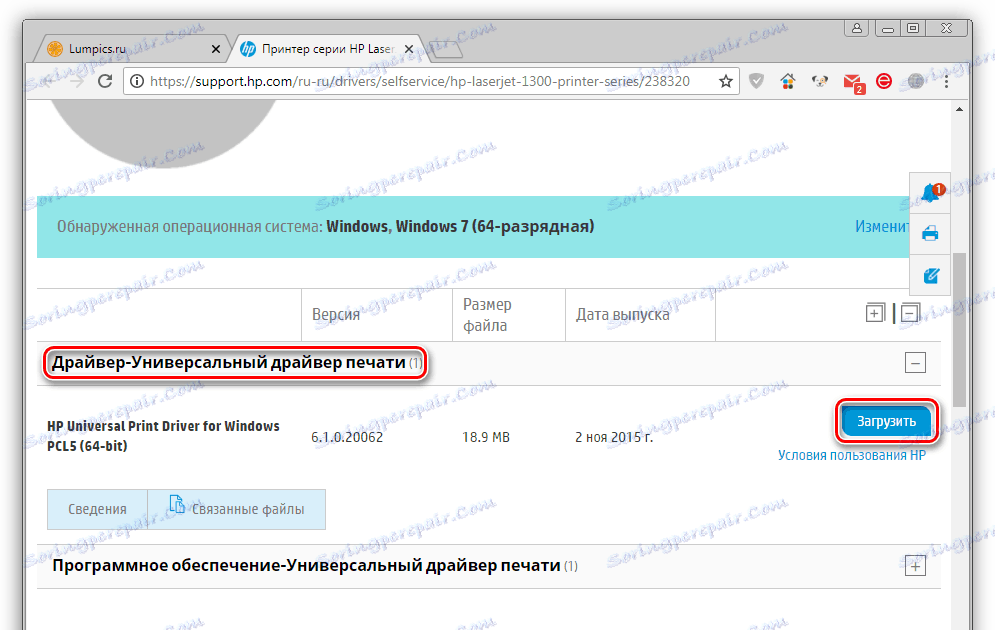Collapse all driver categories with minus icon
This screenshot has width=995, height=630.
(x=910, y=313)
